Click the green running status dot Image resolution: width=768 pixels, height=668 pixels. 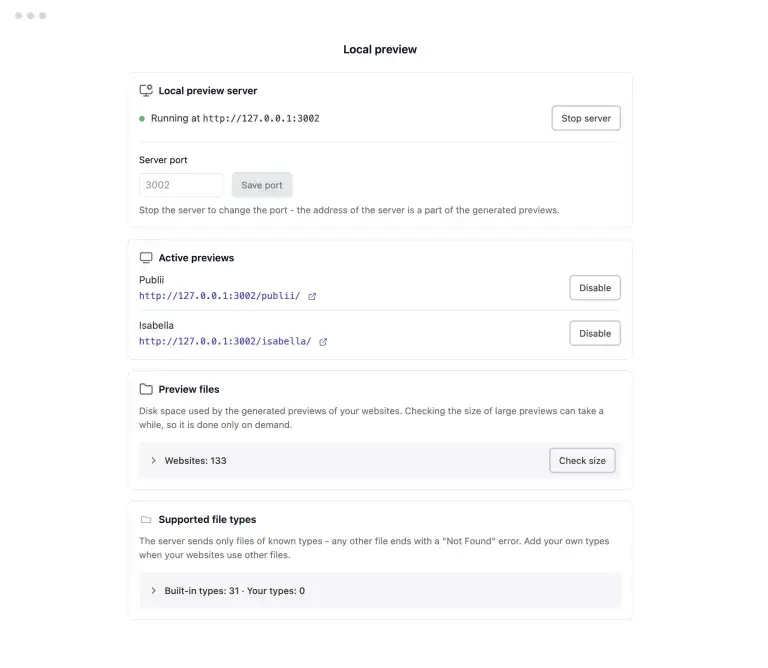click(142, 119)
